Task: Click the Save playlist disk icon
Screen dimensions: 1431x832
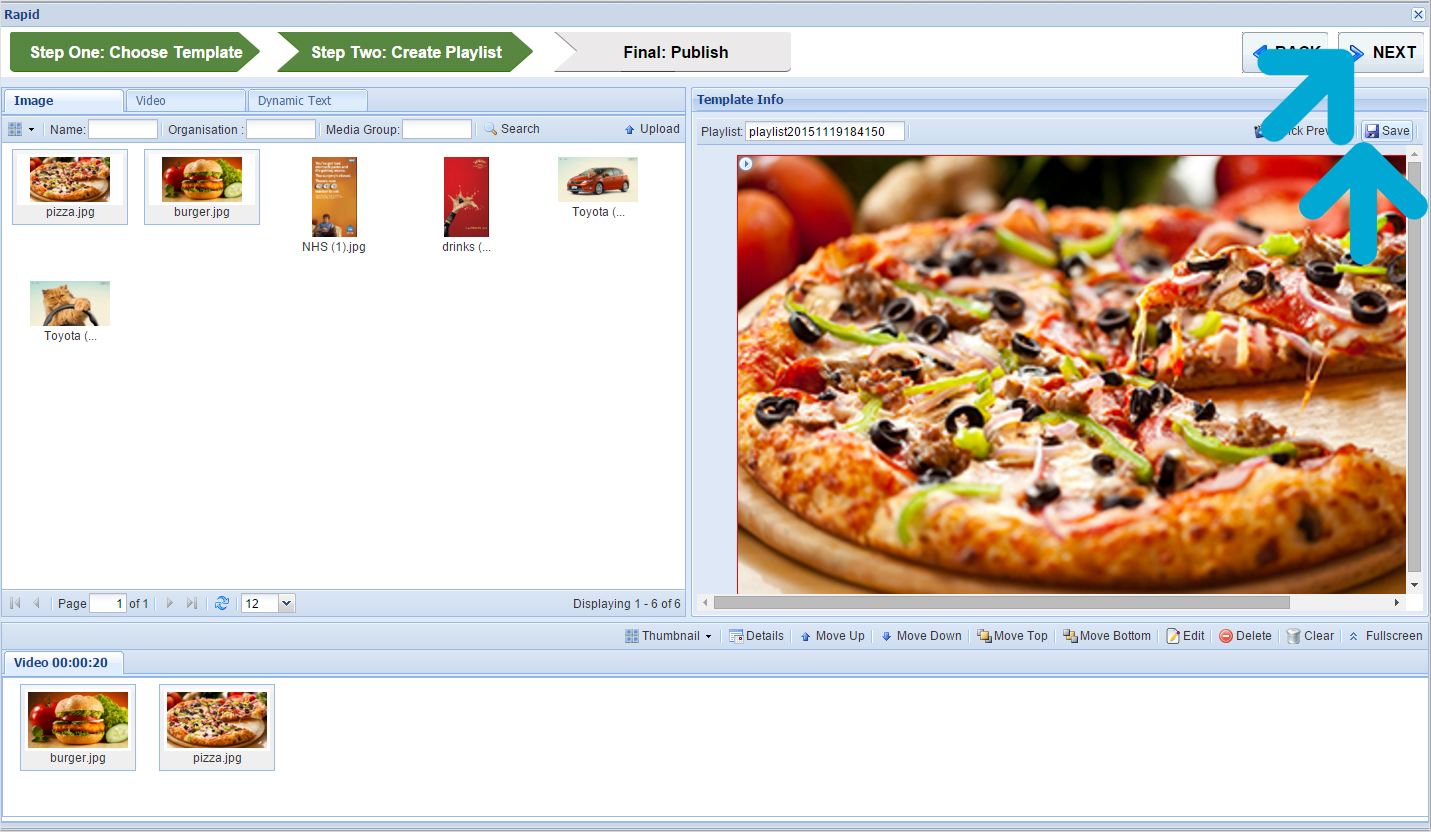Action: 1387,131
